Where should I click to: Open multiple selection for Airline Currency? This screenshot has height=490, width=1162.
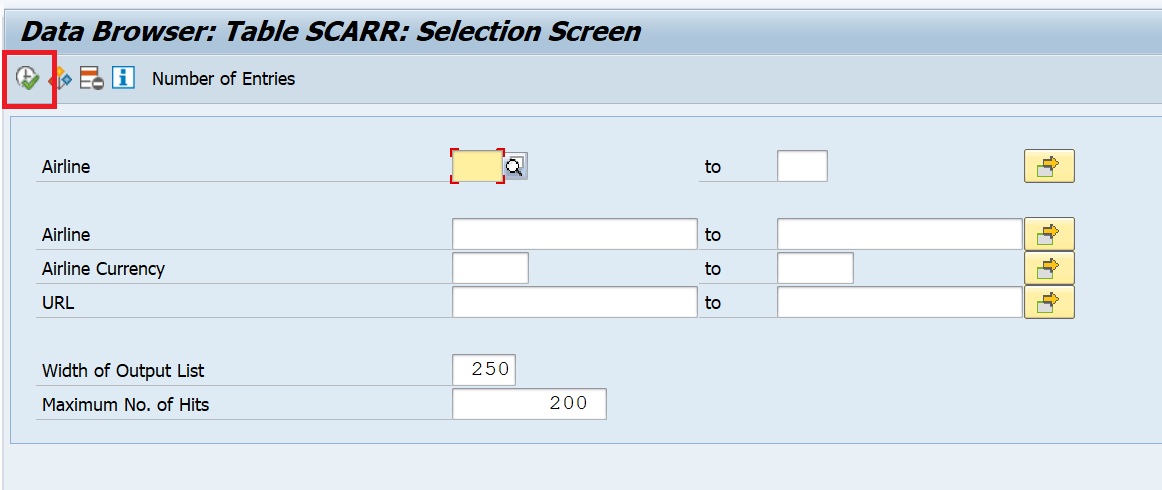pos(1049,268)
